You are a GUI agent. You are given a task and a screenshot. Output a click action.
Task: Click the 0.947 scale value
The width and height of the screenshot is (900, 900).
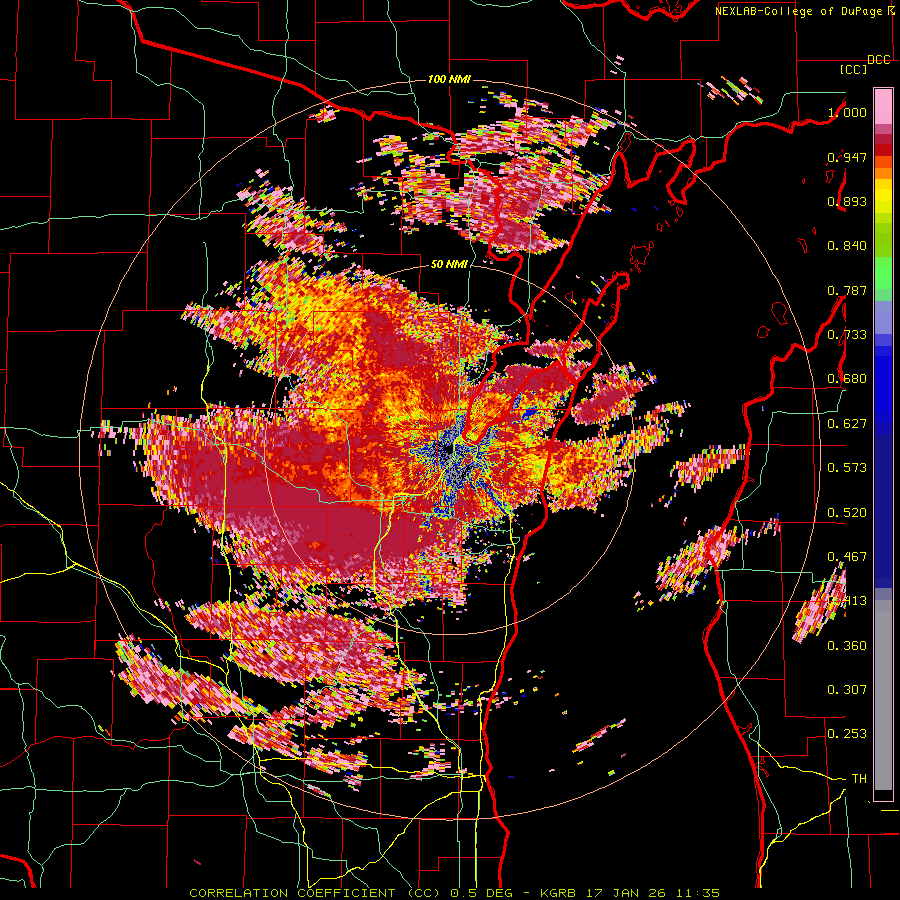847,157
